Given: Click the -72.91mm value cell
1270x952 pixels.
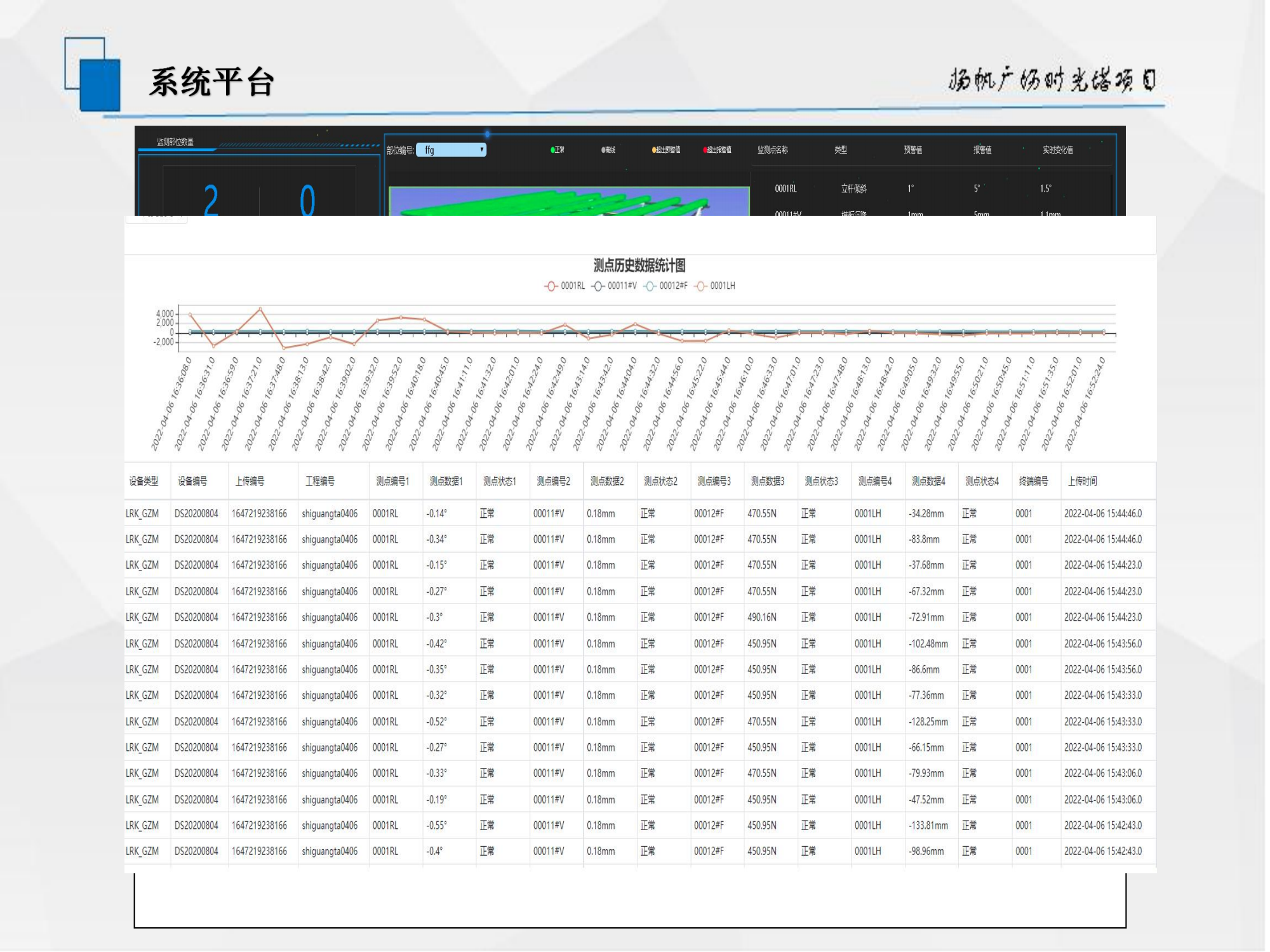Looking at the screenshot, I should [926, 617].
